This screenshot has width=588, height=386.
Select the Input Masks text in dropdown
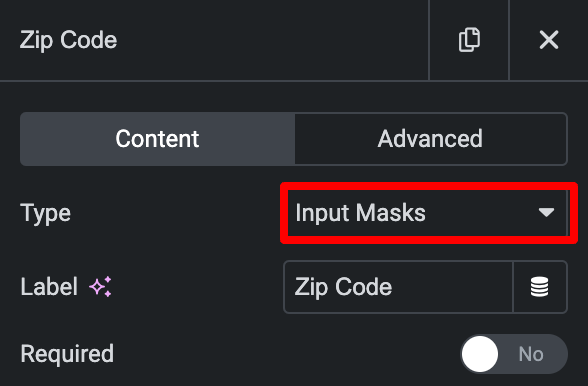pos(360,213)
